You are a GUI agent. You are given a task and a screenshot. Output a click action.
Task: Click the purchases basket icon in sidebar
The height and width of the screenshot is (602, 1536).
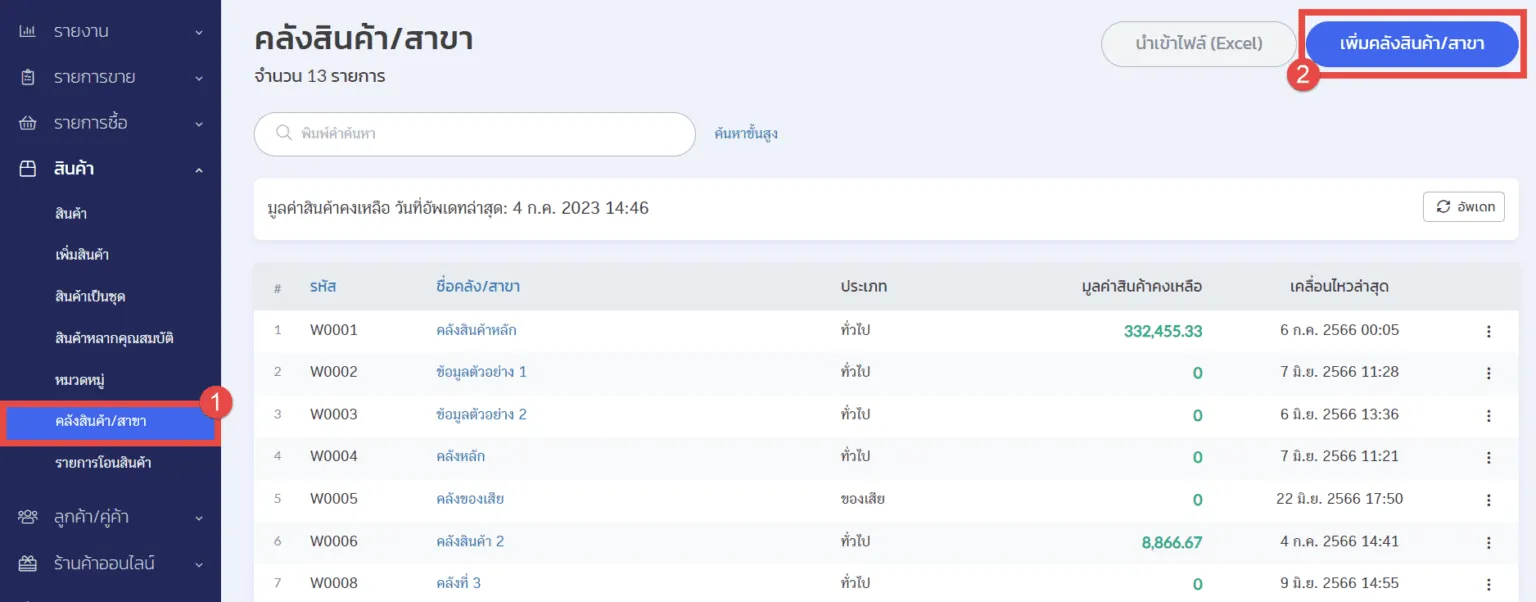(28, 123)
